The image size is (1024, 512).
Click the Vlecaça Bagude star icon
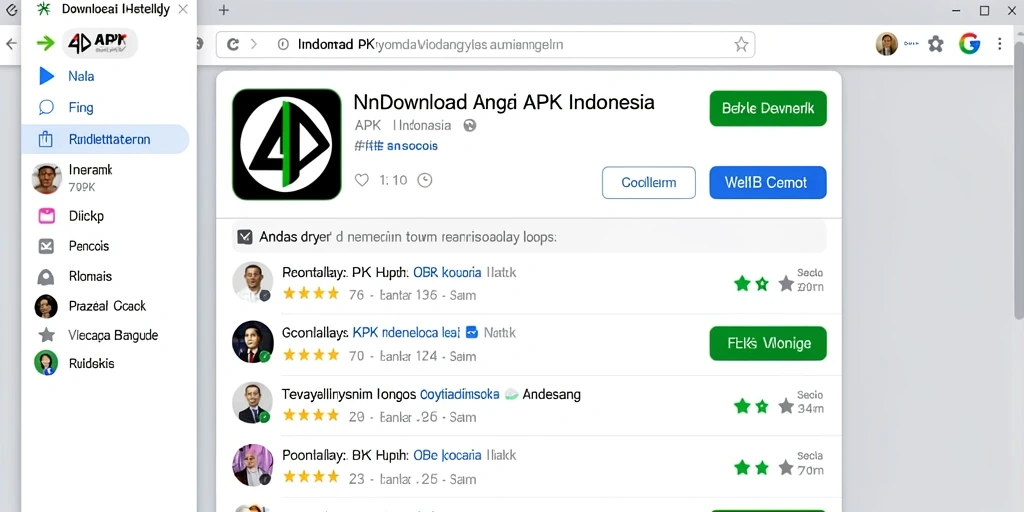[46, 335]
